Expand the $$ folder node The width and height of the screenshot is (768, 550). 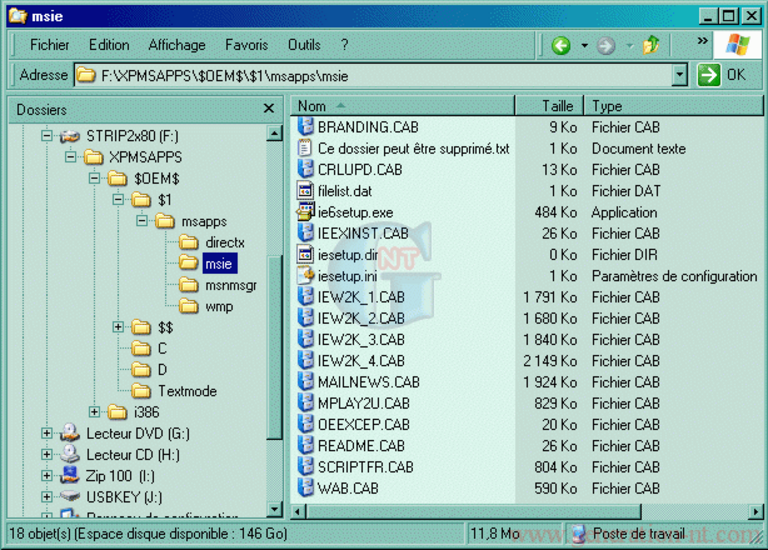pyautogui.click(x=118, y=327)
